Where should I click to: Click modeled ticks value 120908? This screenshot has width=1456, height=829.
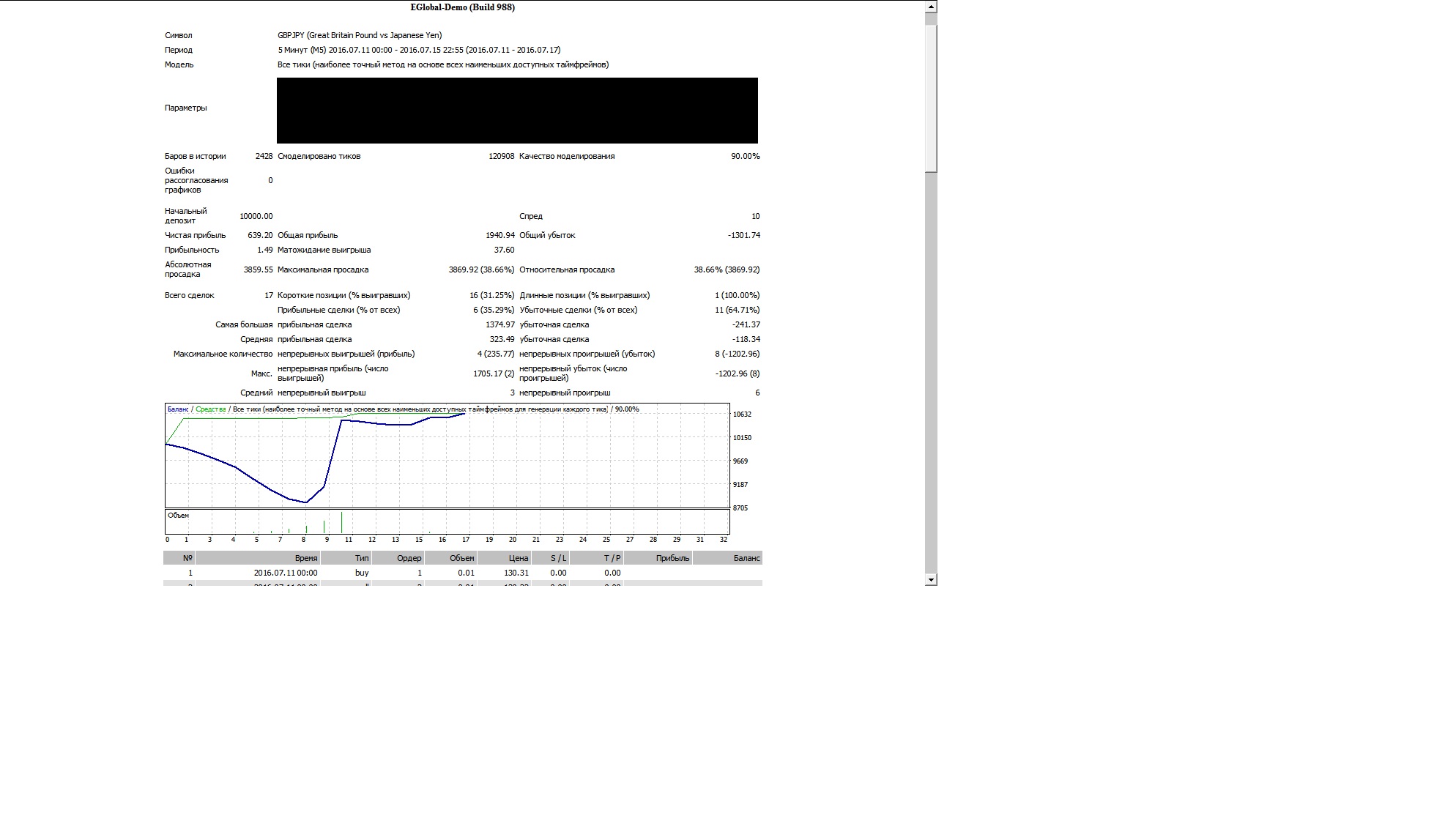pyautogui.click(x=502, y=156)
